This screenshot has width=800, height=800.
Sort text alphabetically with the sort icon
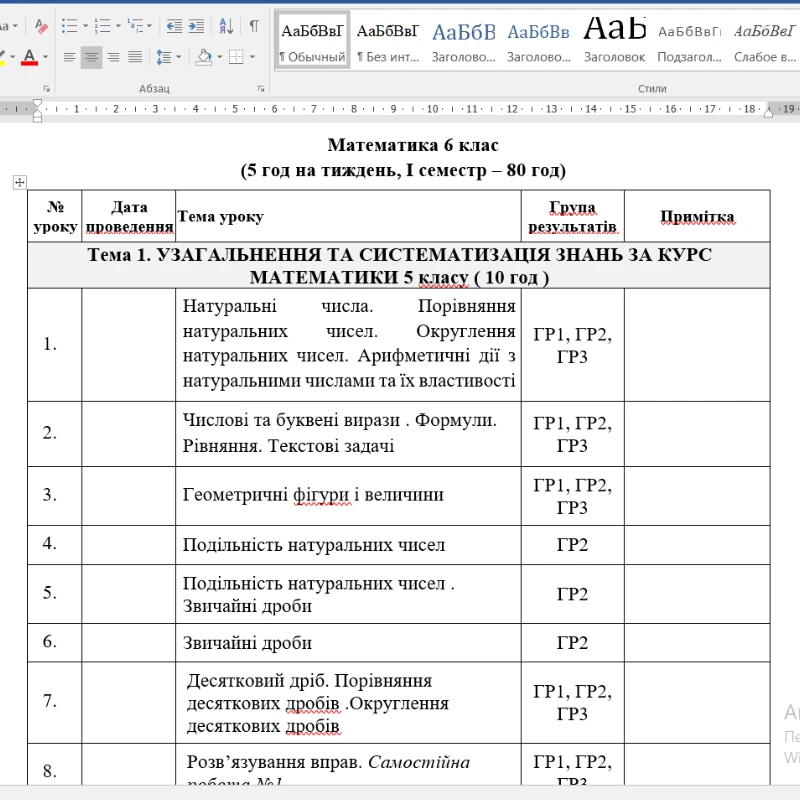point(226,26)
